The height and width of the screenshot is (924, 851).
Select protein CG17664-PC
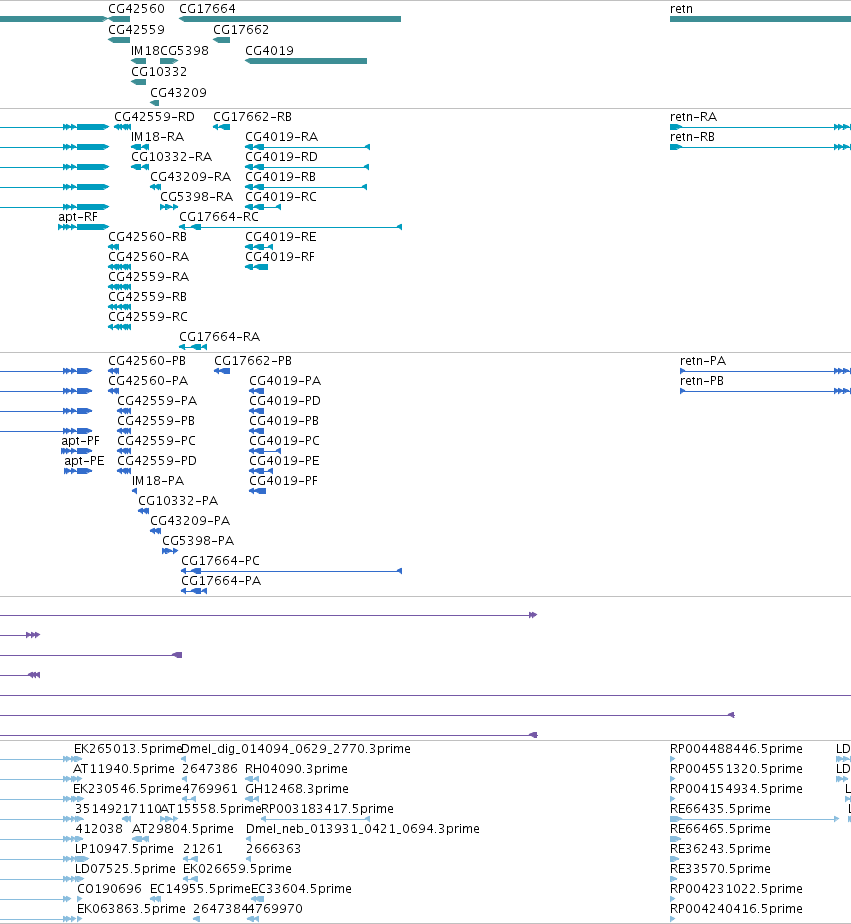(220, 561)
